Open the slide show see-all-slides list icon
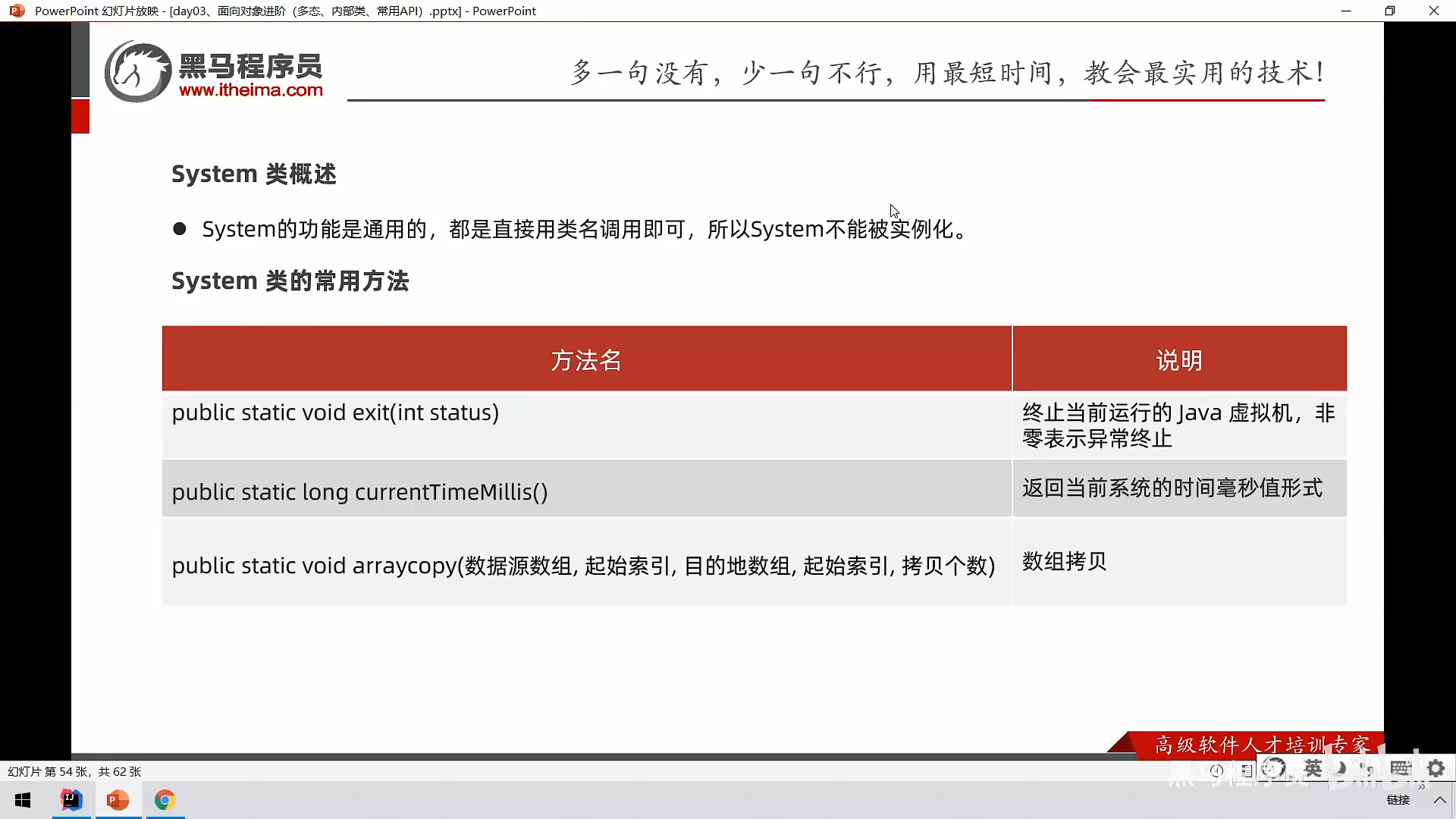 [x=1246, y=770]
